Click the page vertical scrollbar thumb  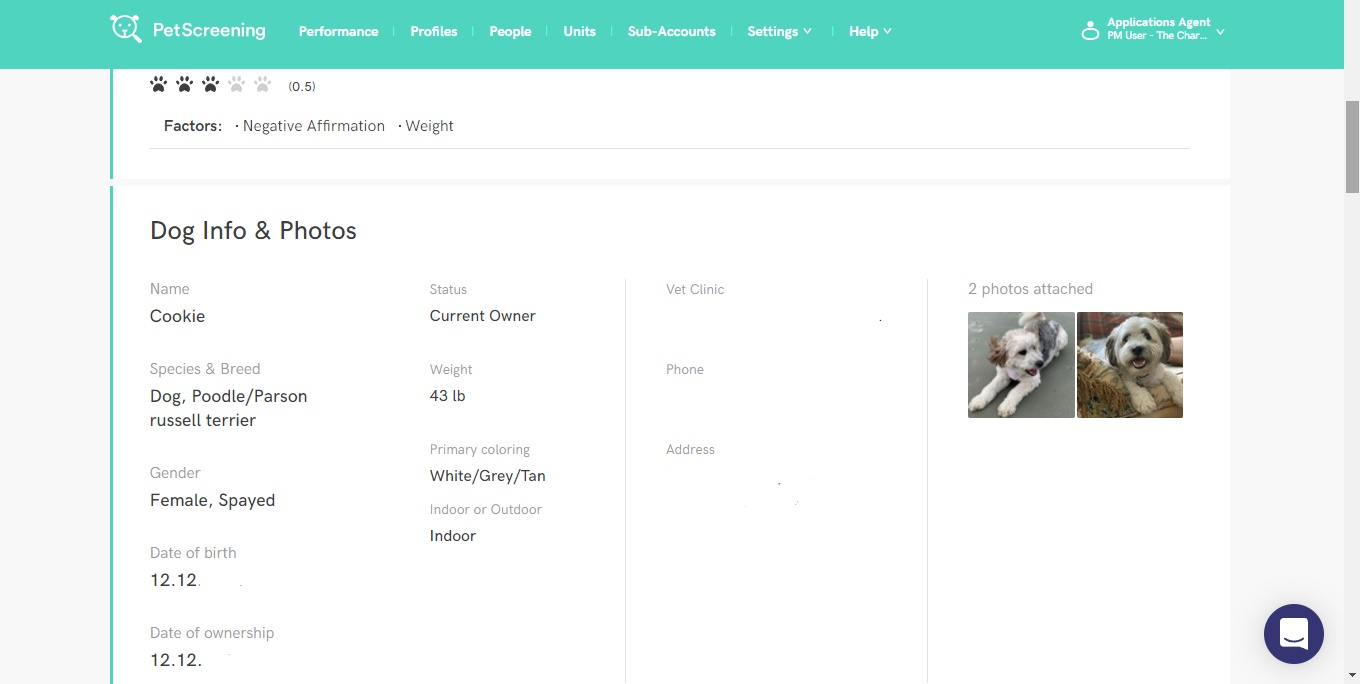coord(1352,146)
